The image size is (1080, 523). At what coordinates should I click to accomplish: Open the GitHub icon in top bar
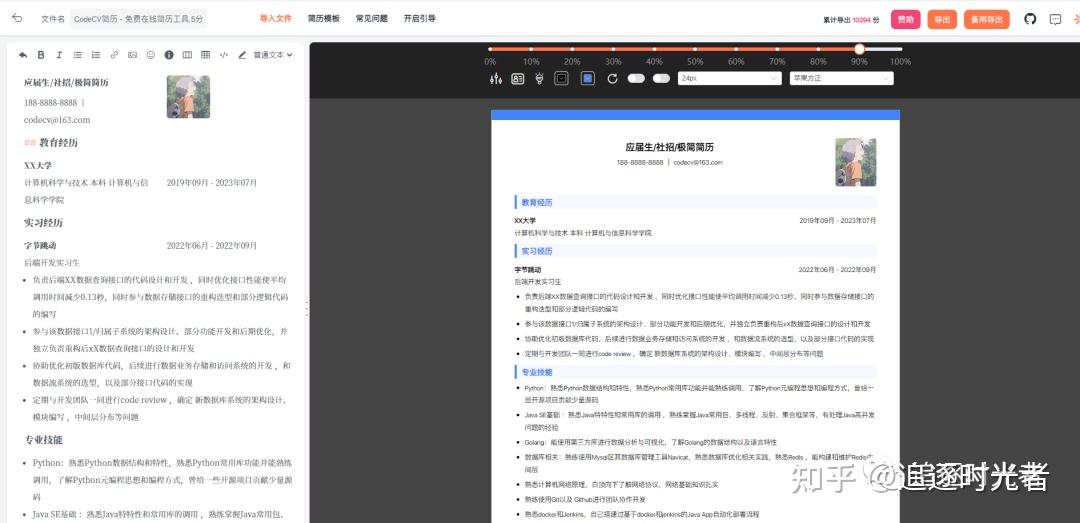coord(1030,19)
